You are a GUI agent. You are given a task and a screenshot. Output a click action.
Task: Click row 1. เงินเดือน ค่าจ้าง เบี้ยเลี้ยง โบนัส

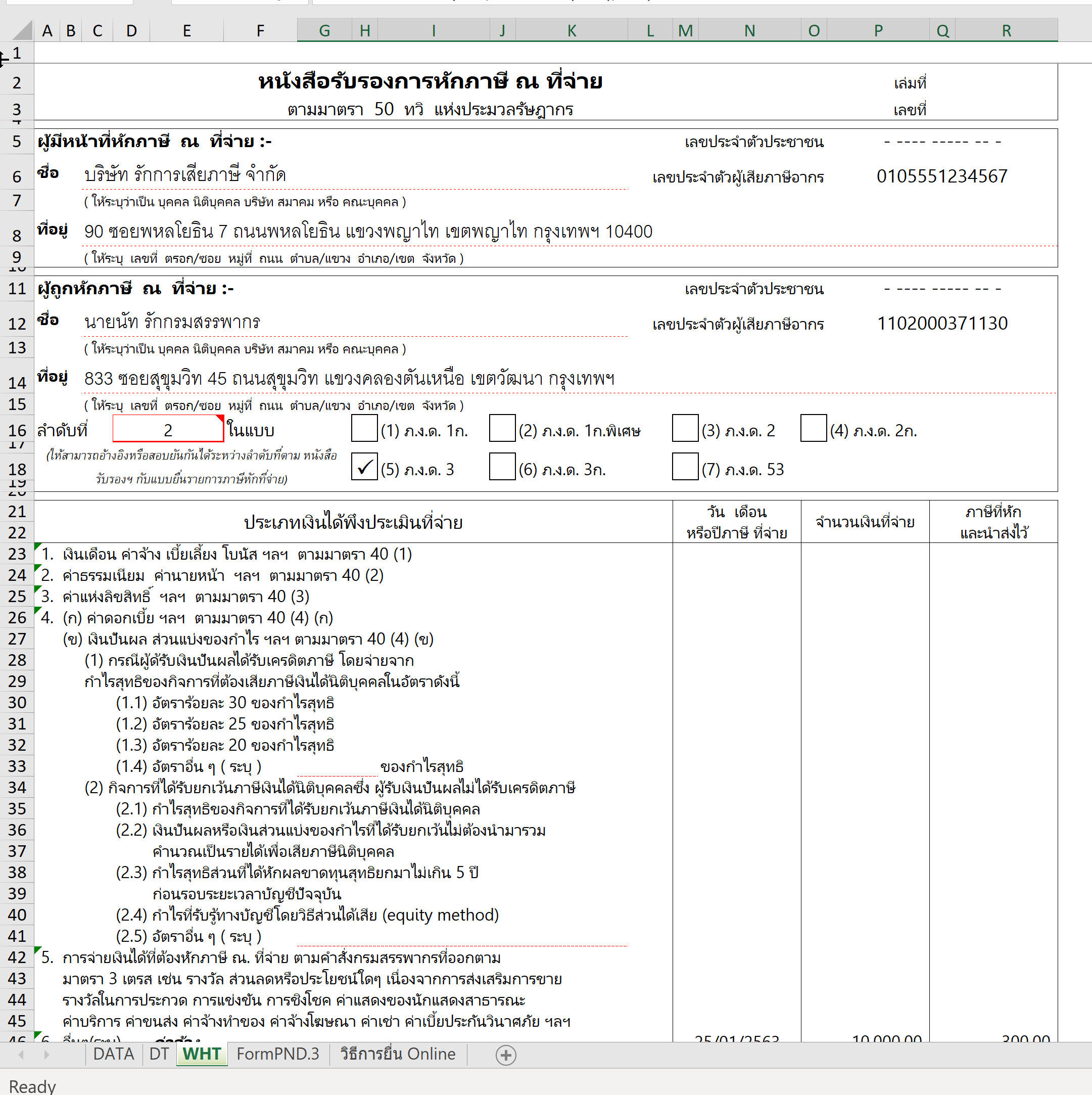[226, 554]
